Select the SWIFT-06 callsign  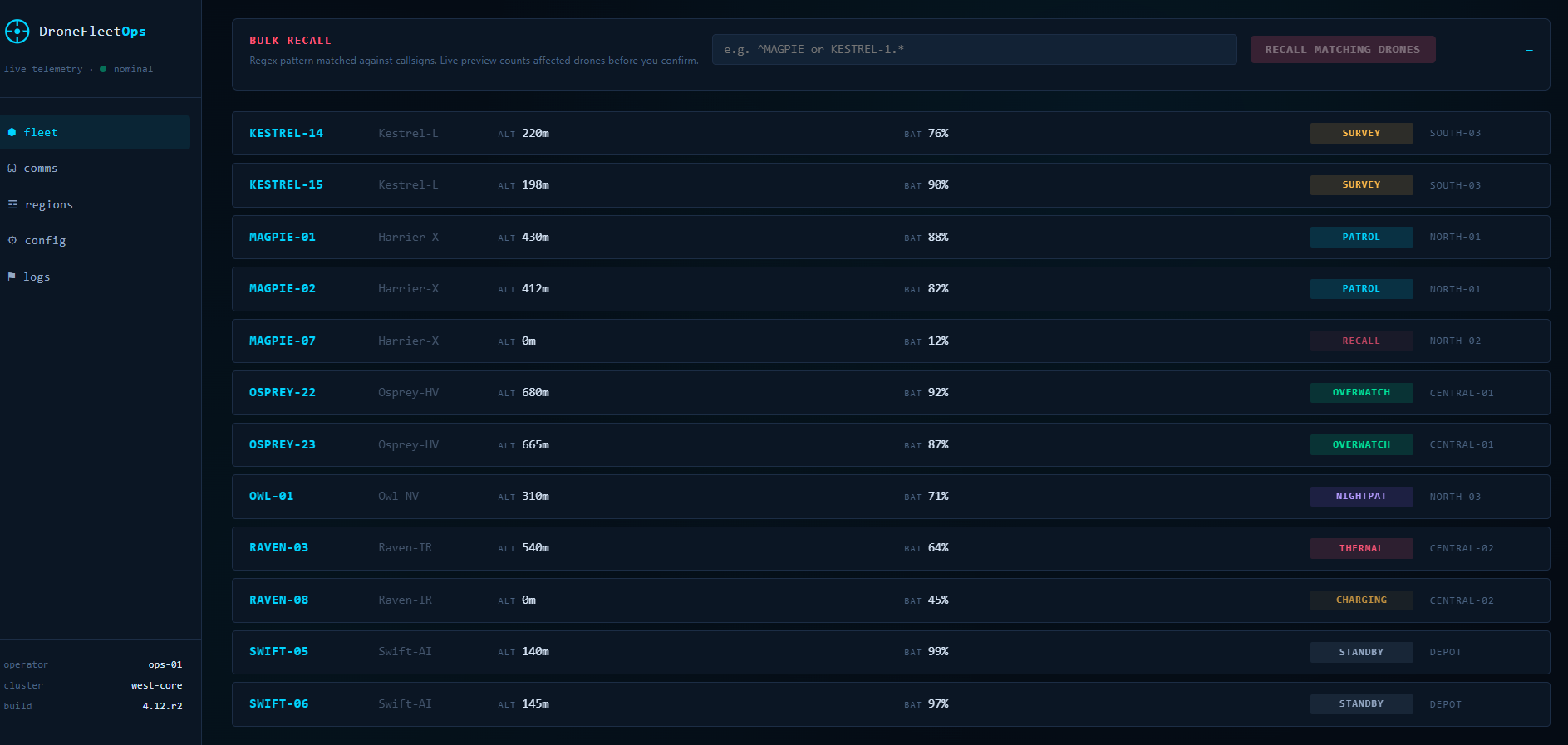pos(278,704)
